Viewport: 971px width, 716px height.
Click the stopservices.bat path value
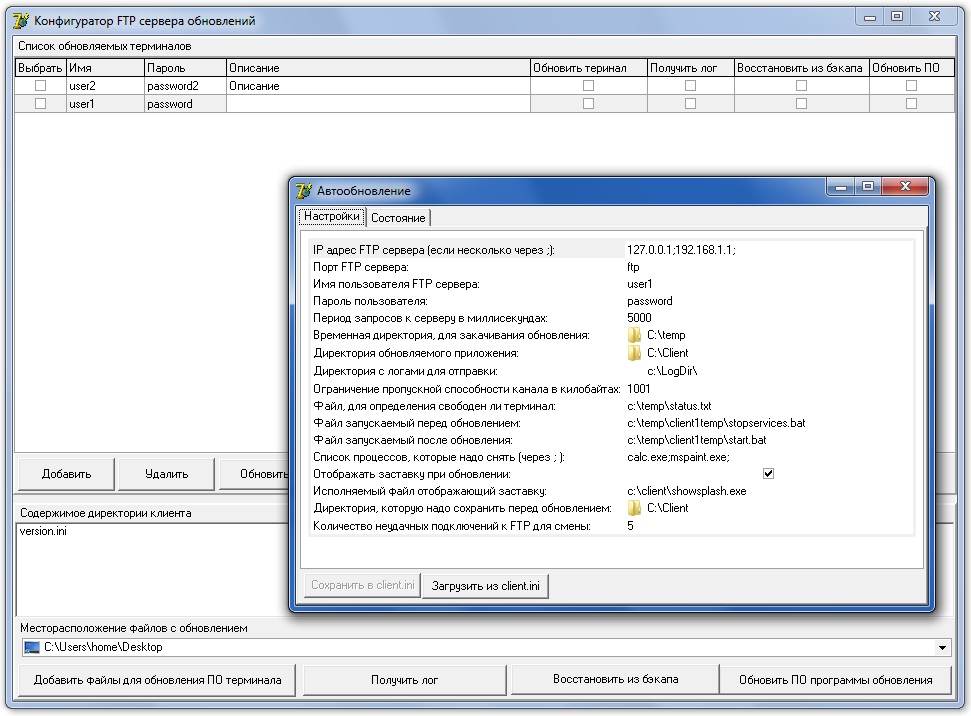(x=716, y=423)
